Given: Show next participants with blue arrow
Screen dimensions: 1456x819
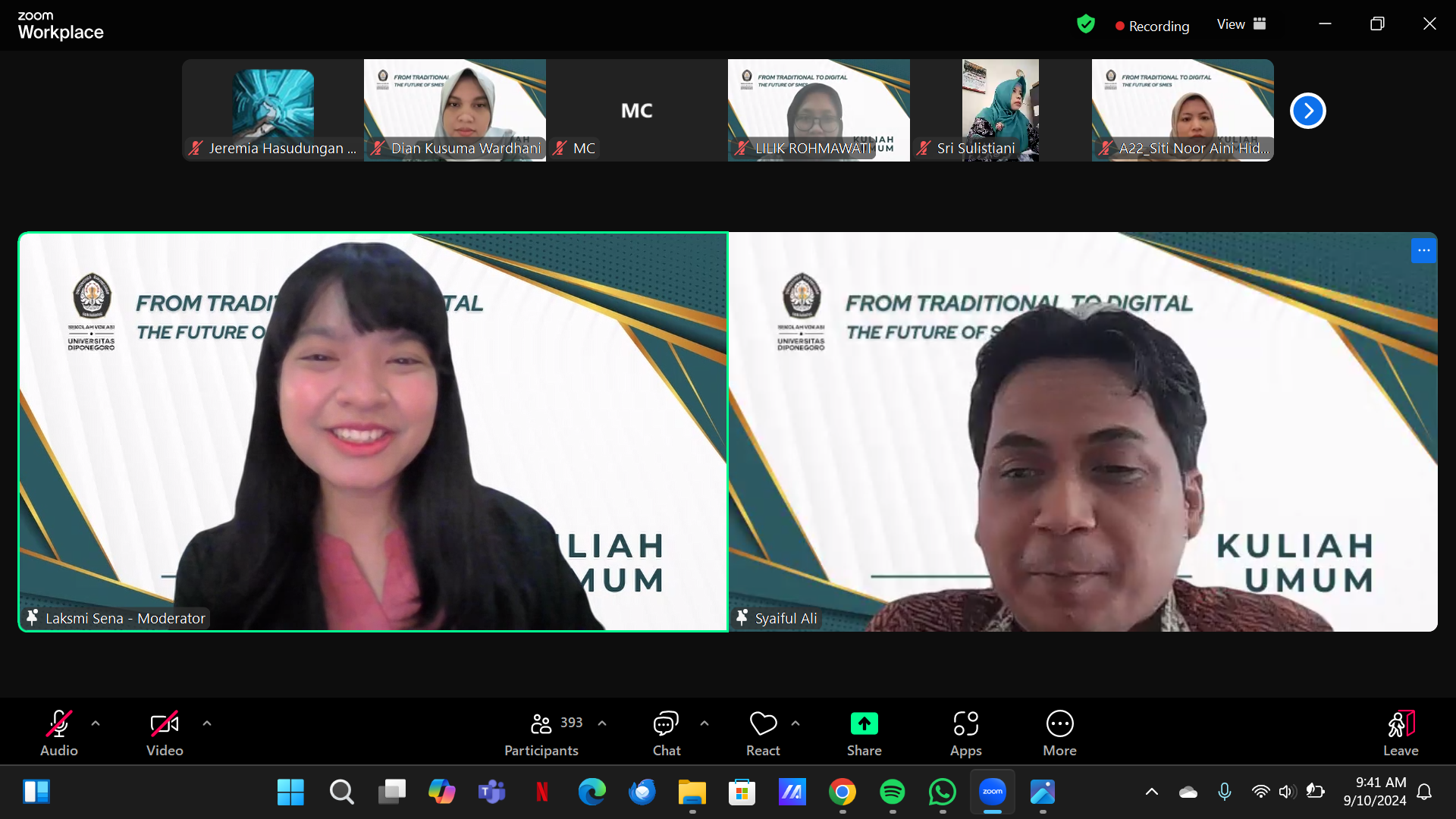Looking at the screenshot, I should [x=1307, y=111].
